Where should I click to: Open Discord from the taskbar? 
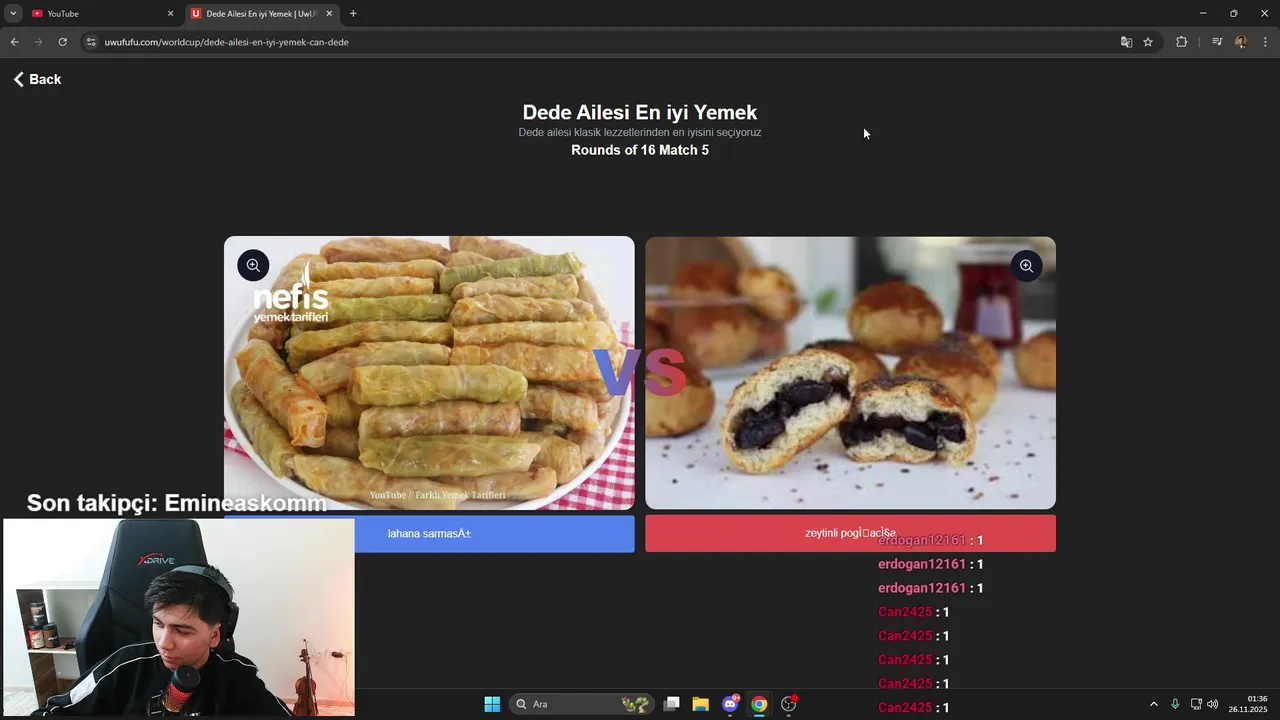coord(730,704)
